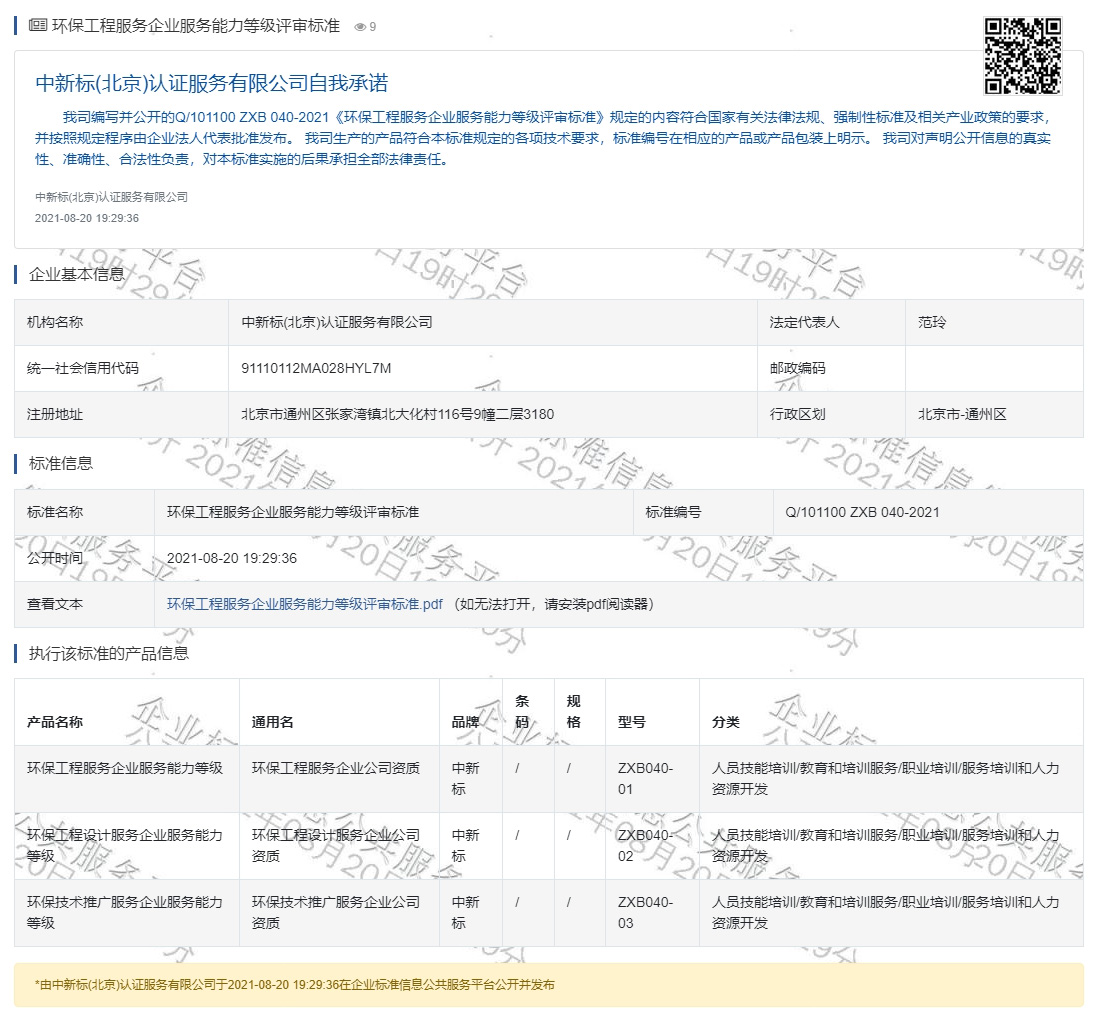Click the 标准信息 section heading

click(x=60, y=464)
